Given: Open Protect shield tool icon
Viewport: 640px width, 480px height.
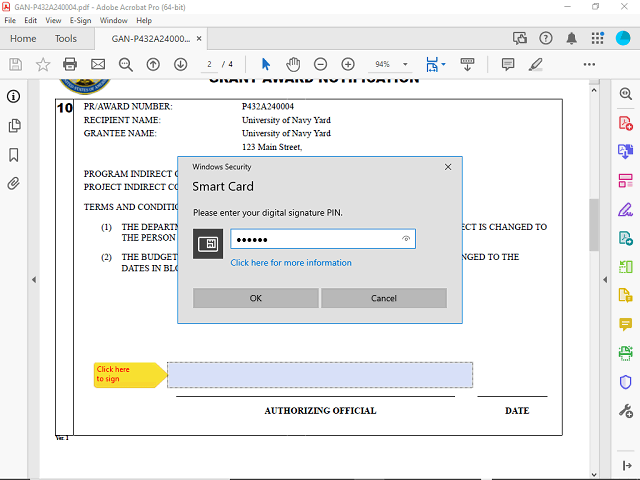Looking at the screenshot, I should (625, 382).
